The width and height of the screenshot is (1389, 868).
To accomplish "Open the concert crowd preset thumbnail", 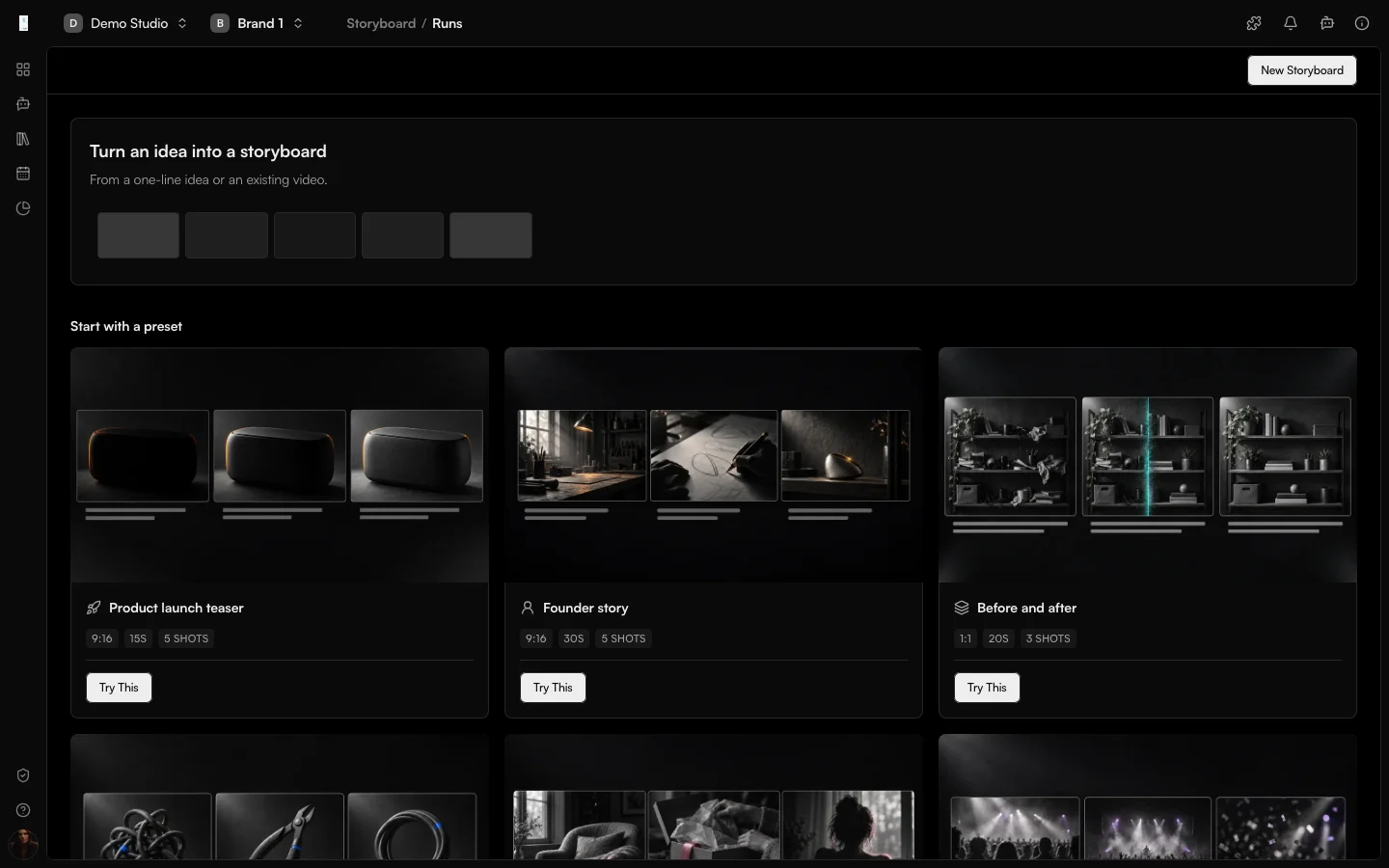I will (x=1148, y=798).
